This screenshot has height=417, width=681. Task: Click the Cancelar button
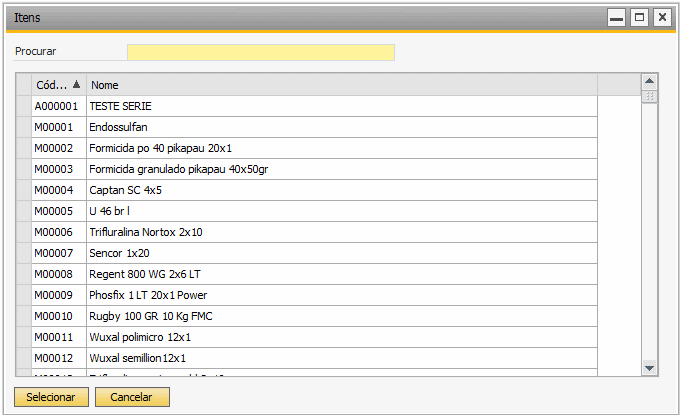click(132, 397)
